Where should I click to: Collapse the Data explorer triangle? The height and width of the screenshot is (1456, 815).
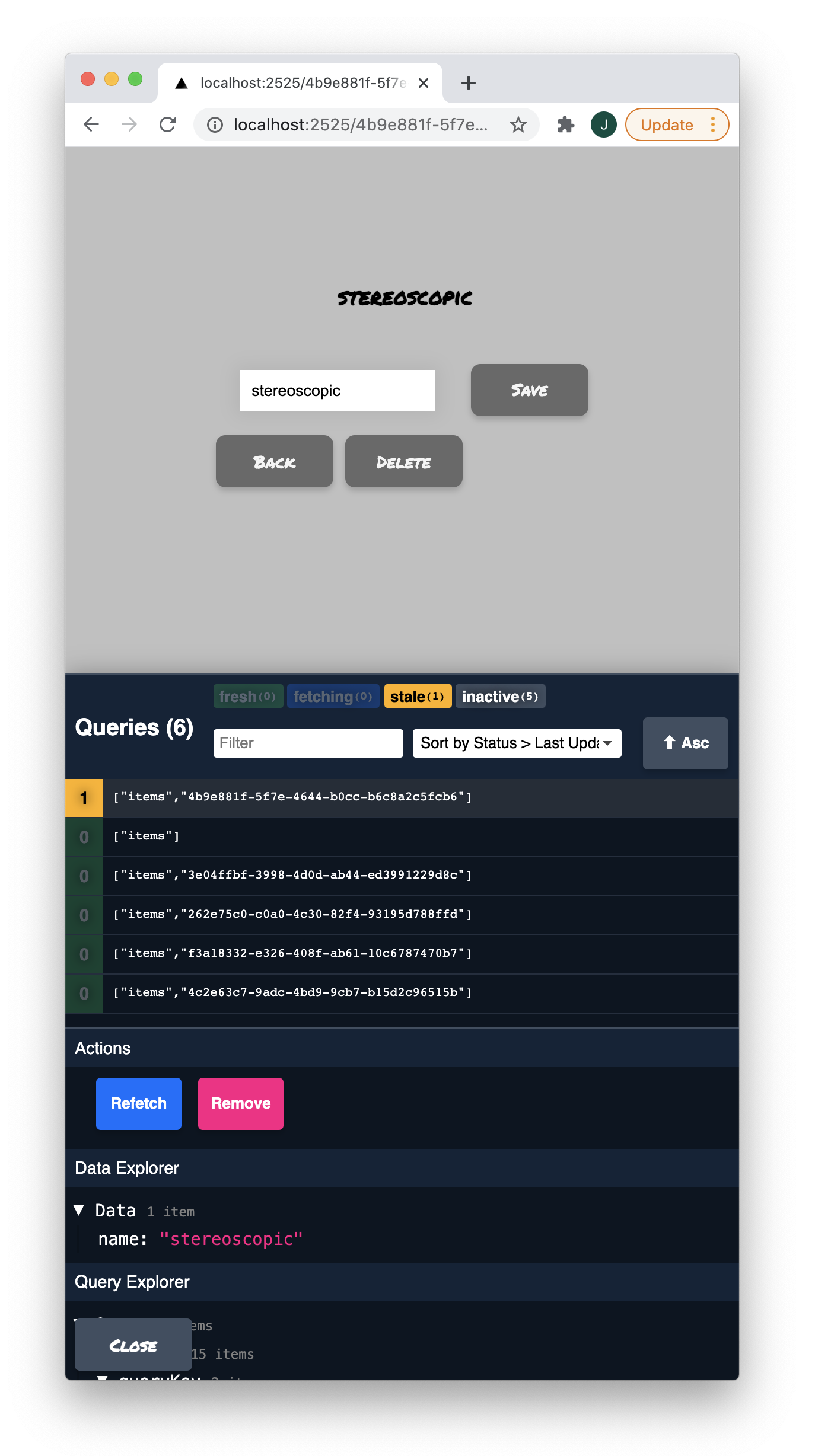coord(79,1210)
